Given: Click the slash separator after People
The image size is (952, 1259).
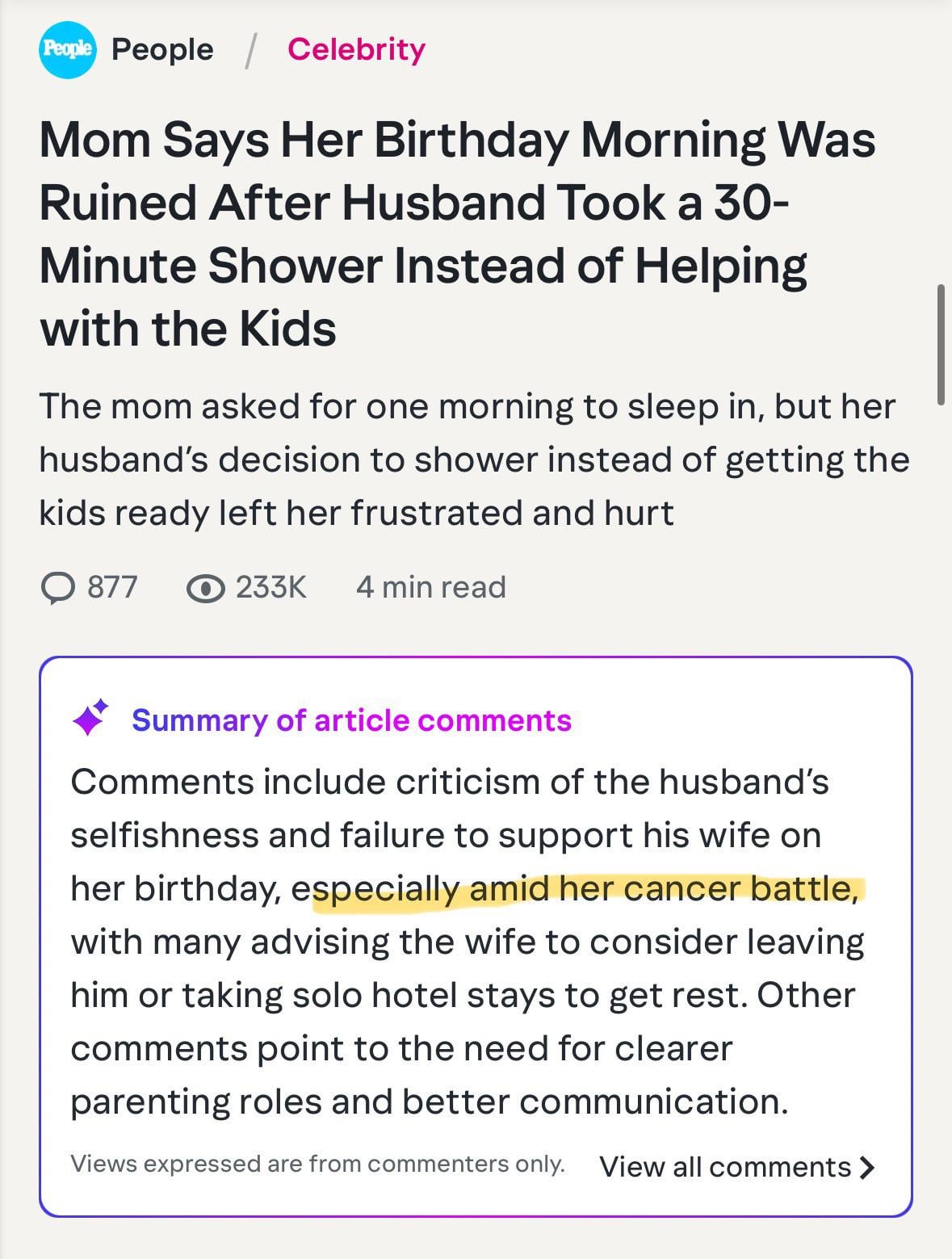Looking at the screenshot, I should 251,50.
